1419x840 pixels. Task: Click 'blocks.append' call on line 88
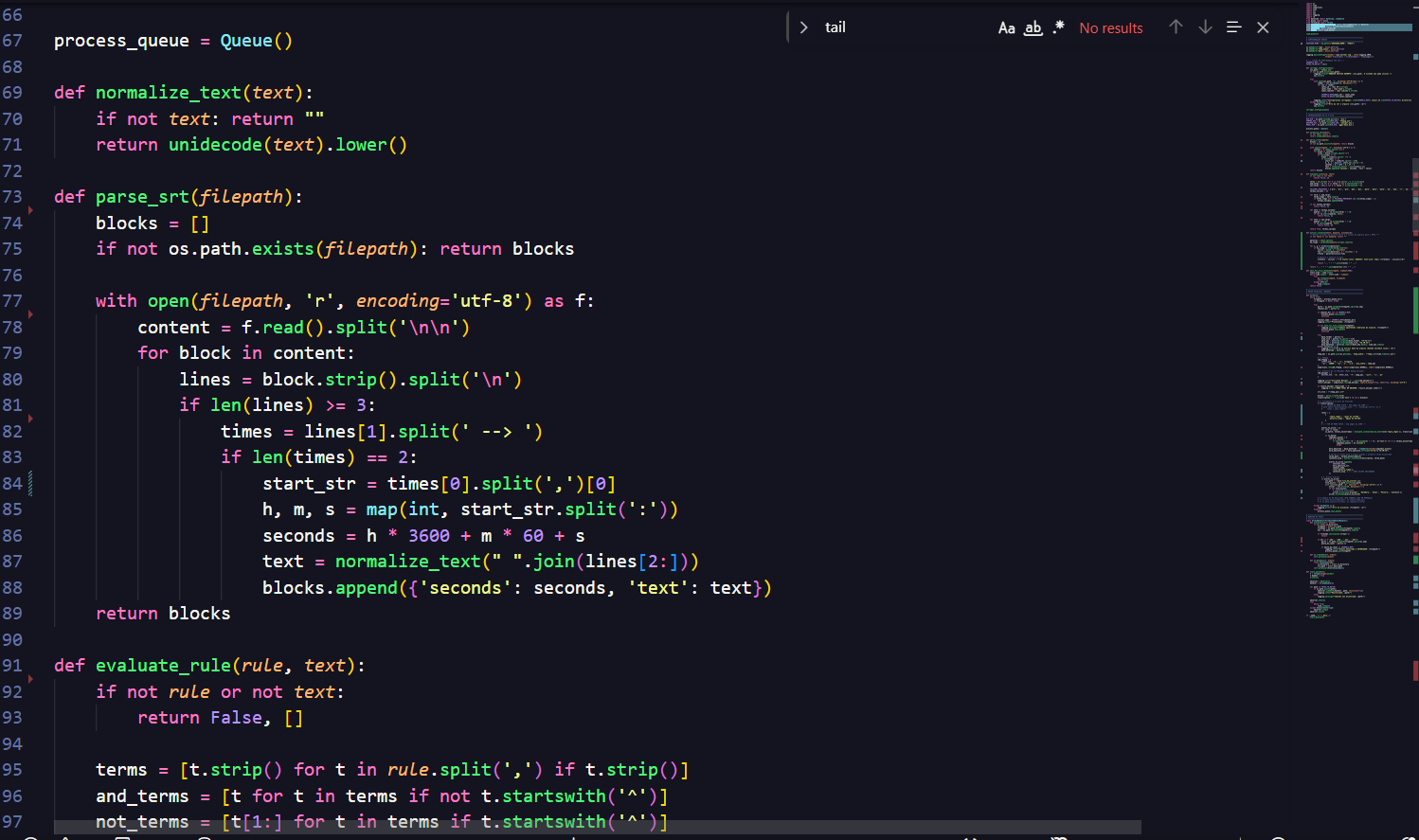(x=330, y=588)
